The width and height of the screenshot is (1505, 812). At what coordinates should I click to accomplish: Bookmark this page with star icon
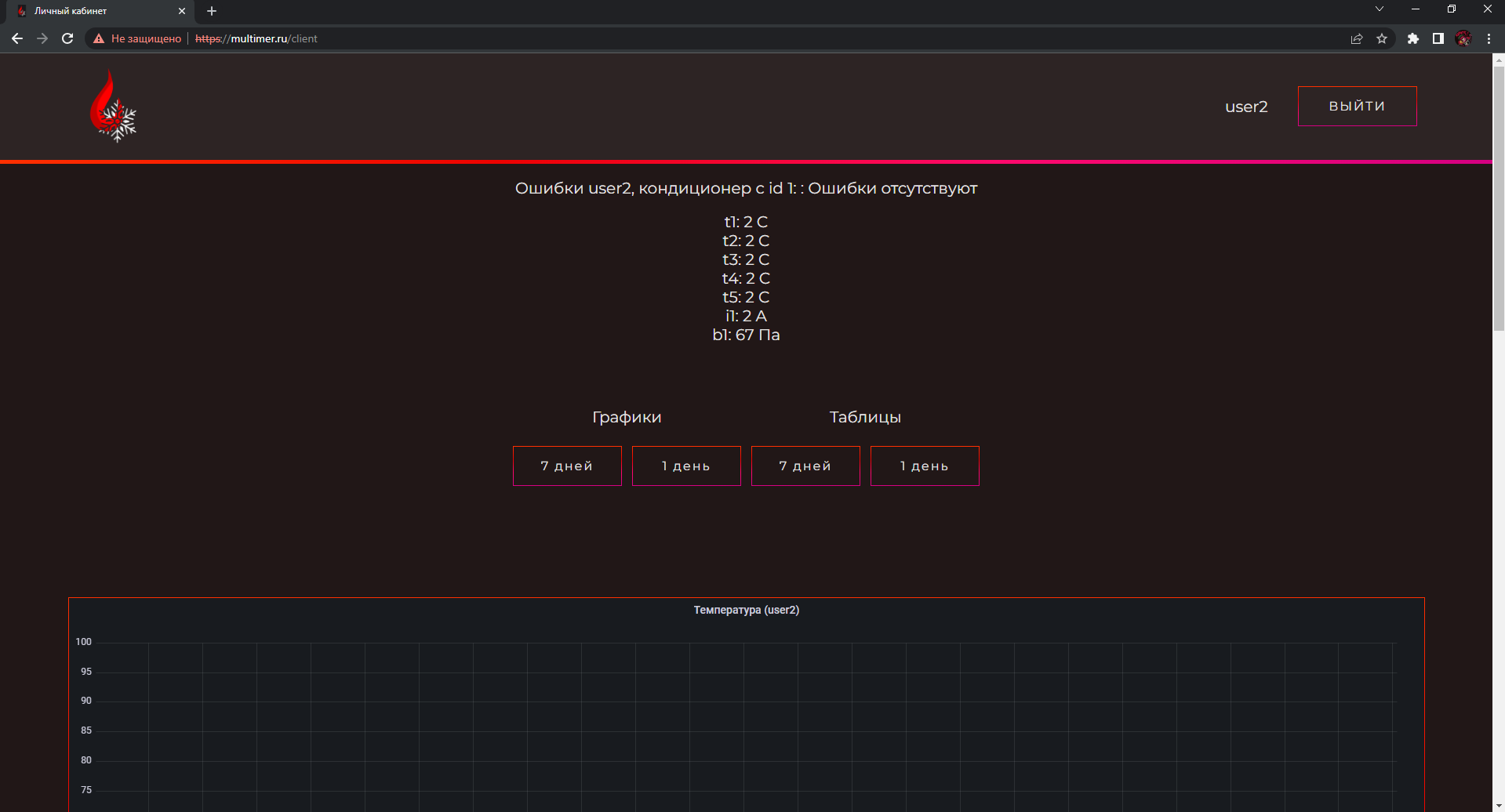[1382, 38]
